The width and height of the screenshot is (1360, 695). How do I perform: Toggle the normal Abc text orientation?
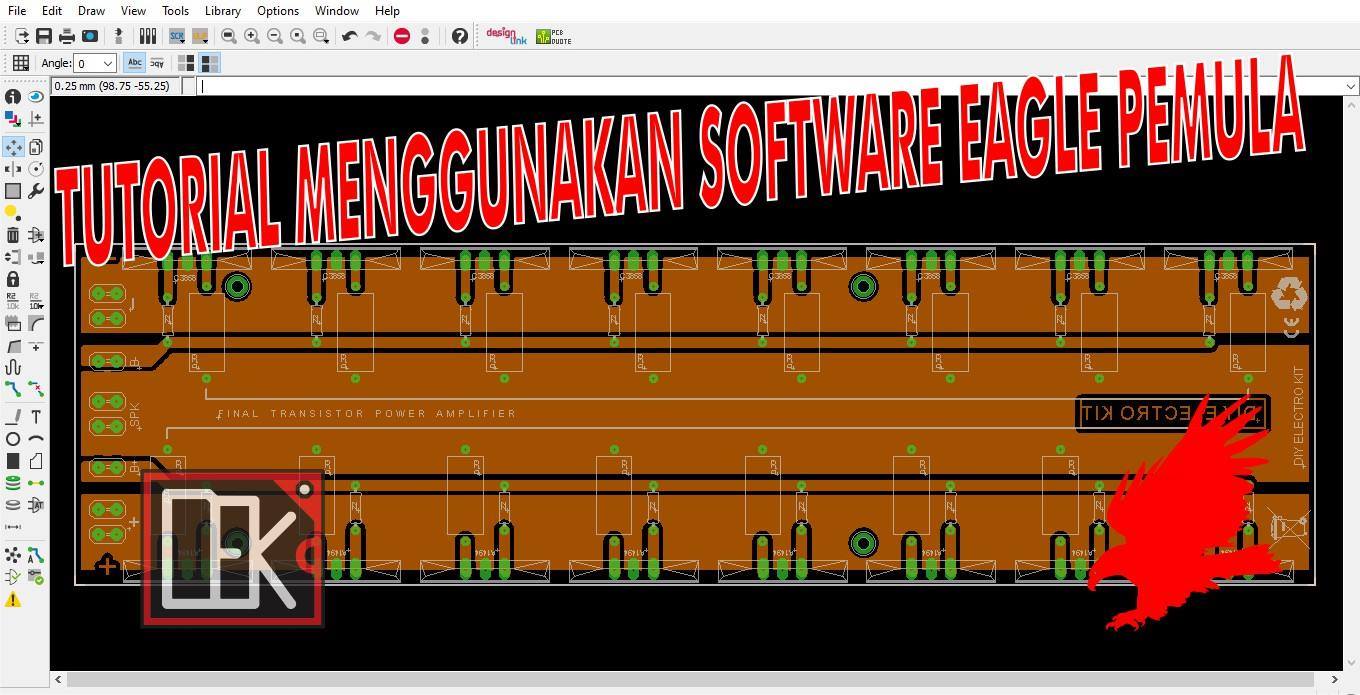pos(135,63)
